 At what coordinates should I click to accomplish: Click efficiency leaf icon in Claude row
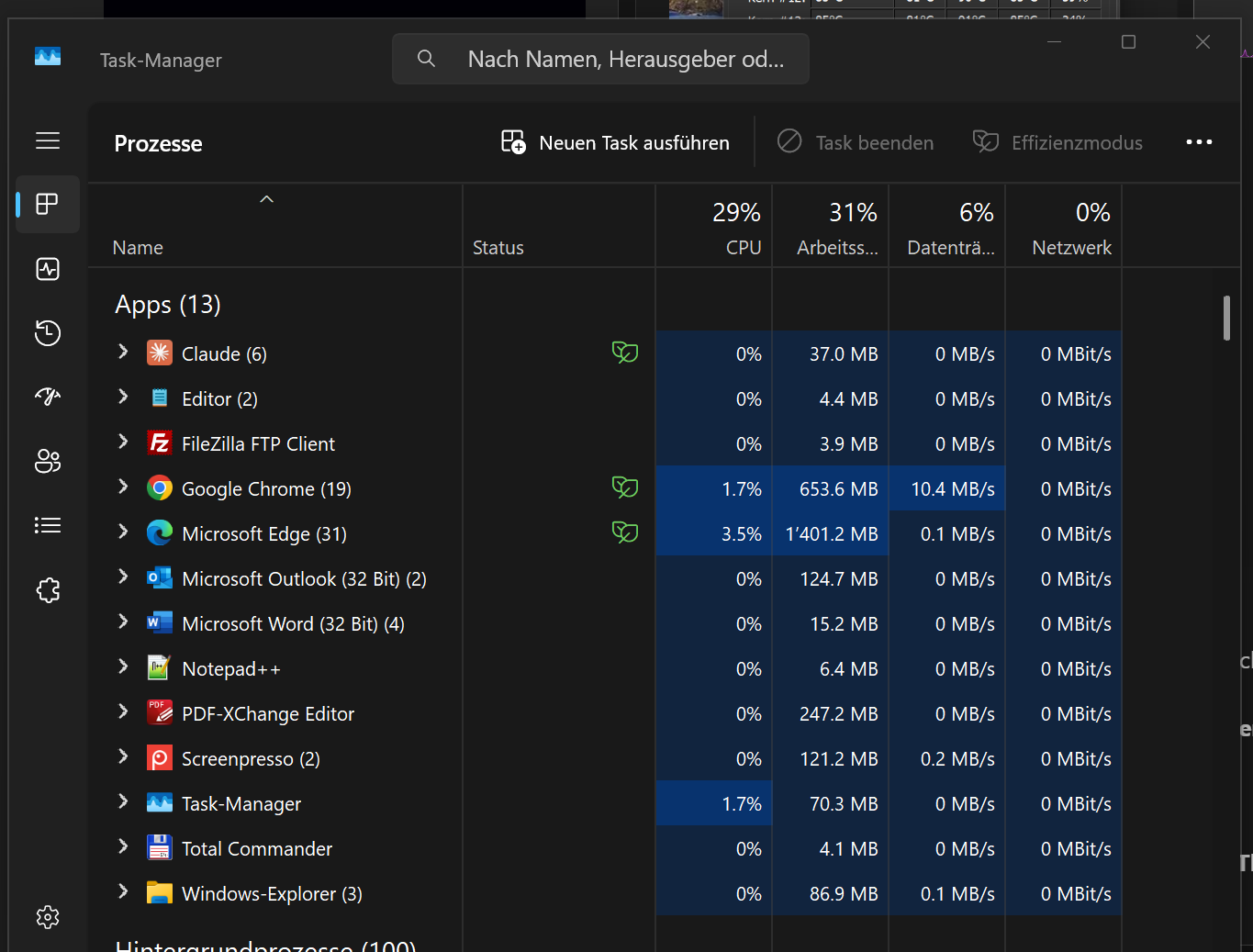(625, 353)
